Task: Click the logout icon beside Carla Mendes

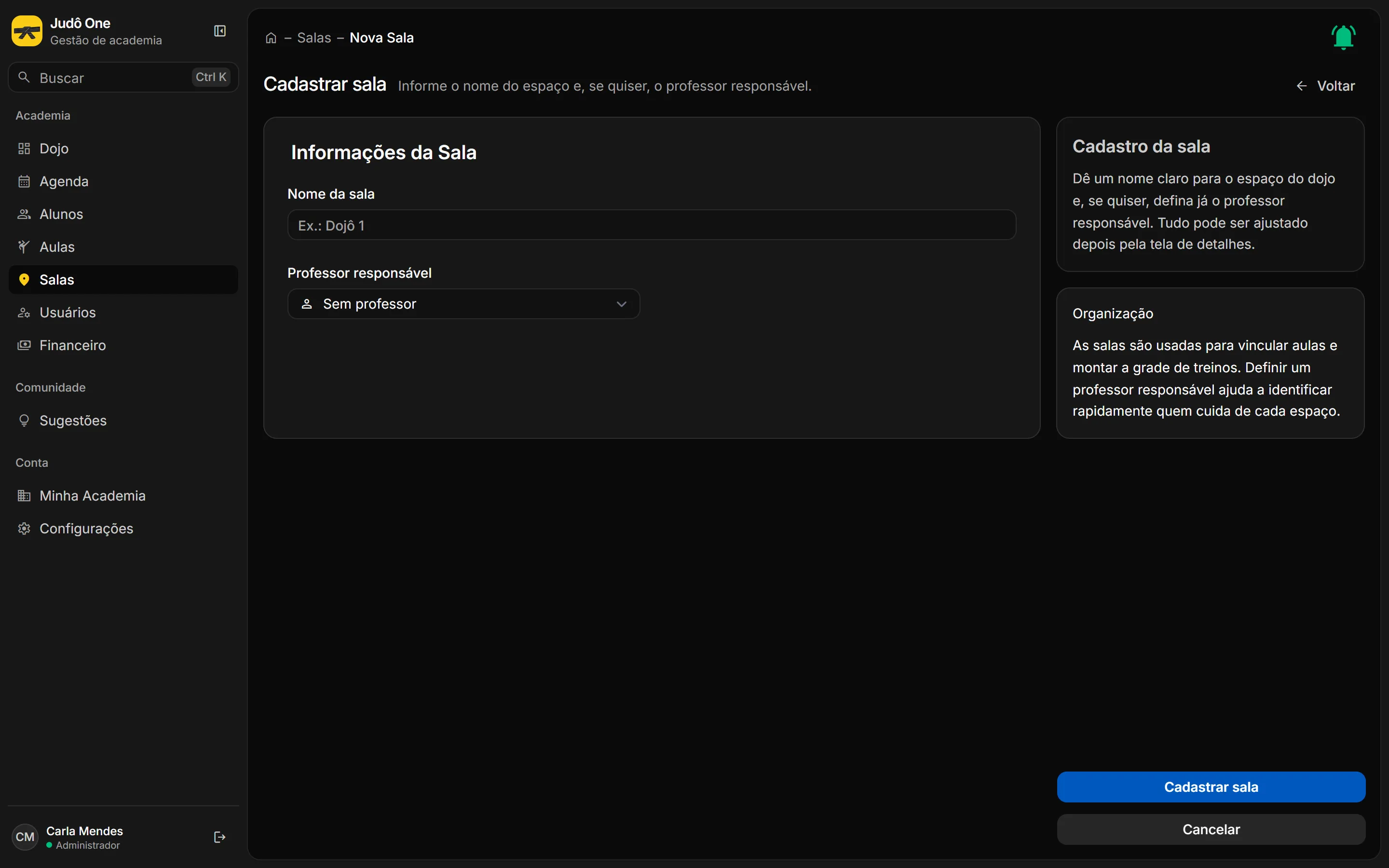Action: coord(219,837)
